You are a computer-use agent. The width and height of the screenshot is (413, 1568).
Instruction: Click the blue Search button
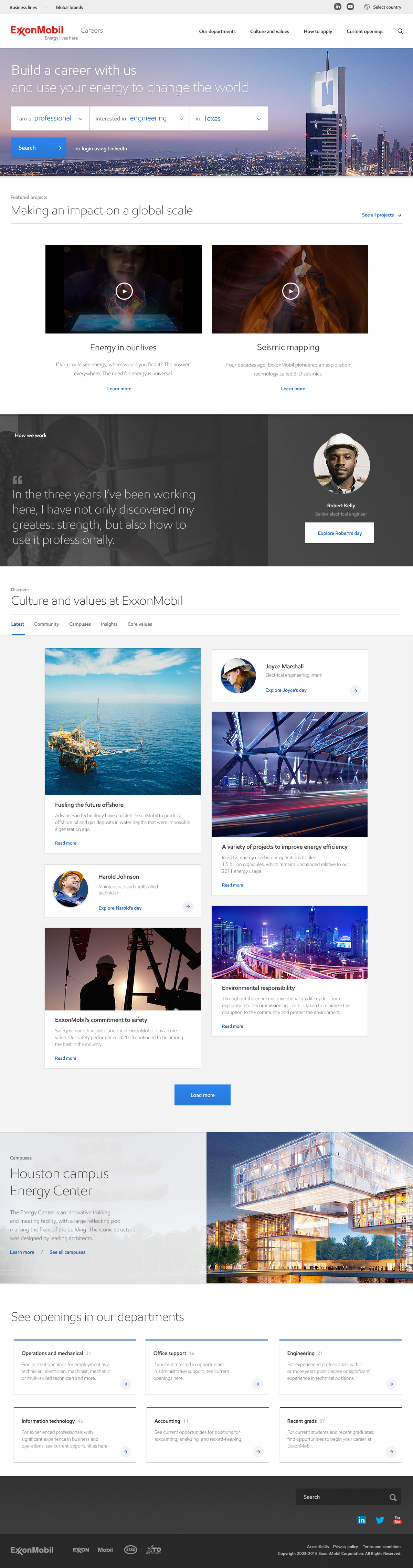click(39, 148)
